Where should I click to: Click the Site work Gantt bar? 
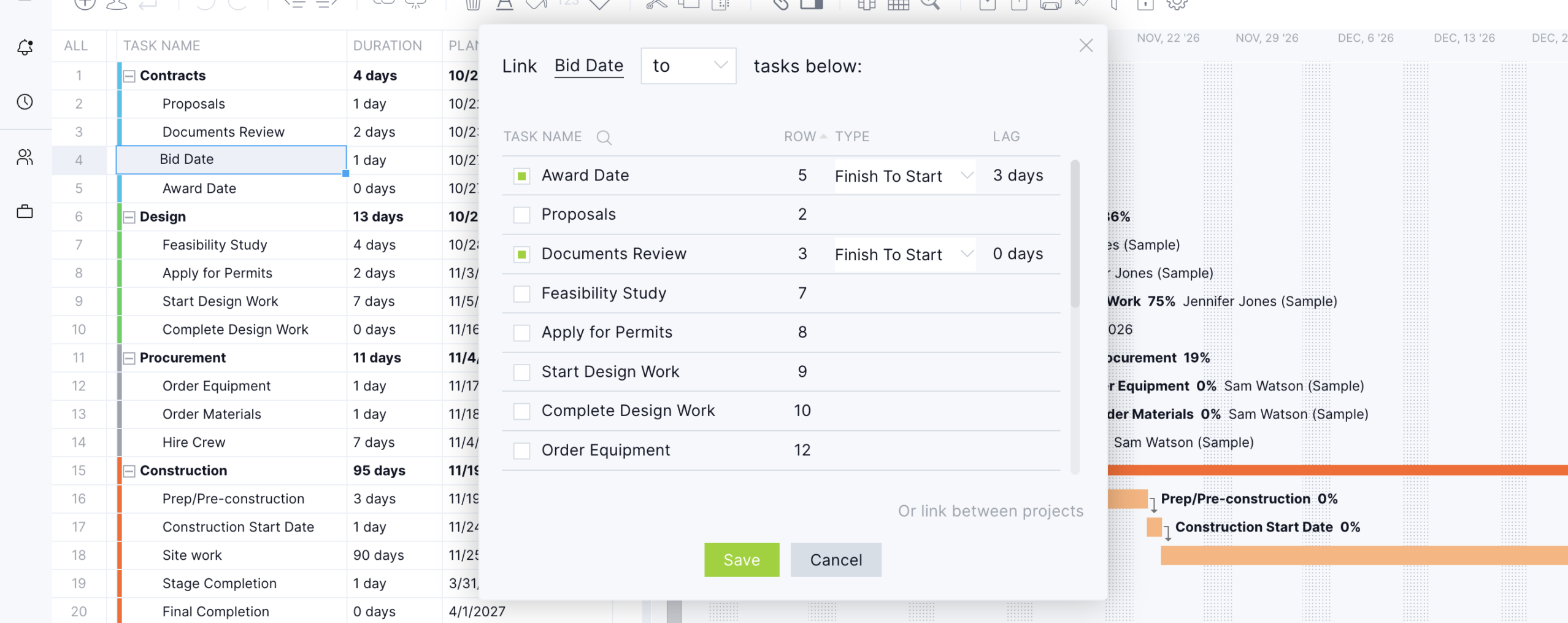[1364, 555]
